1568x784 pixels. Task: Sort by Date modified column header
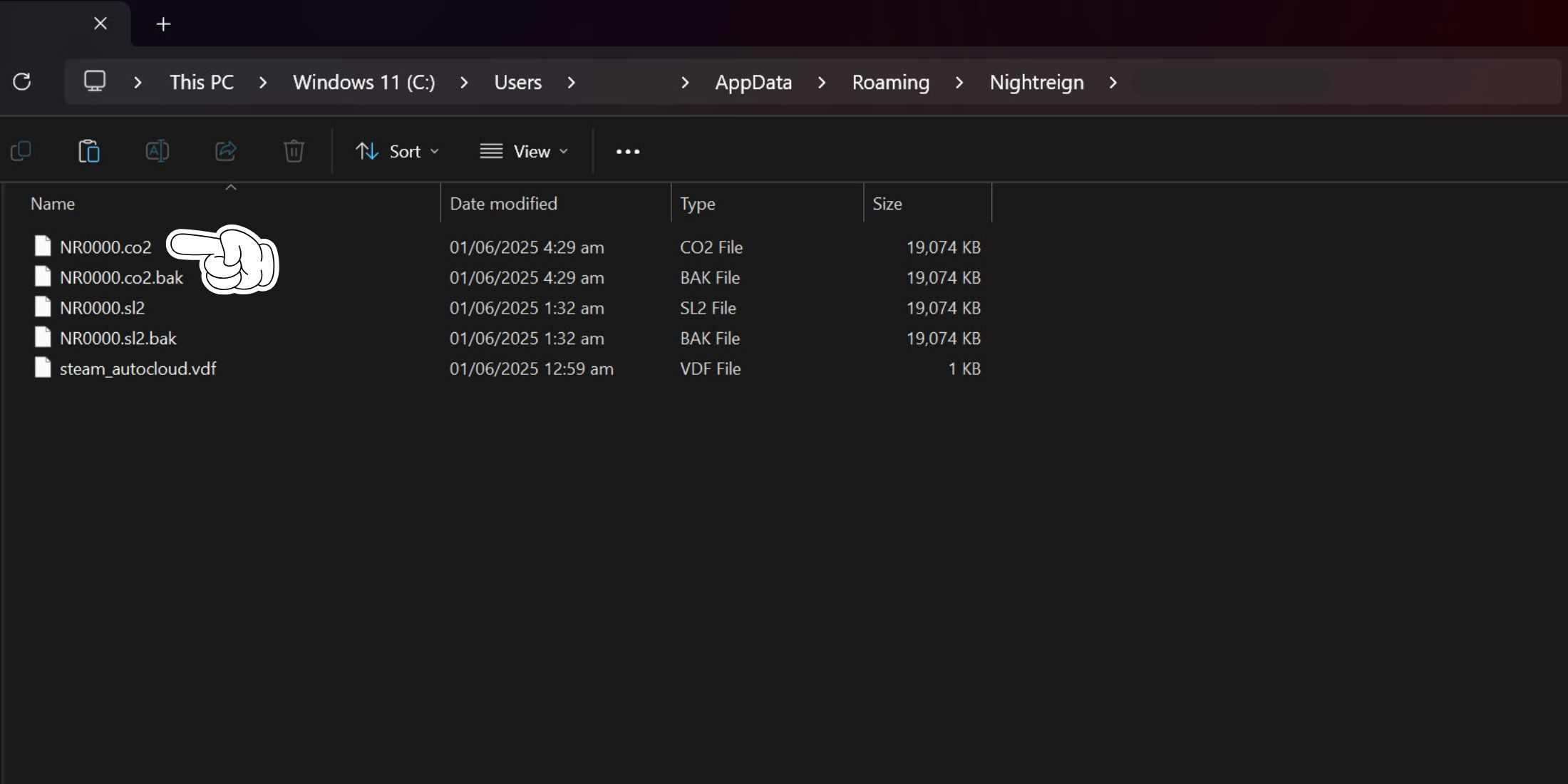point(503,204)
